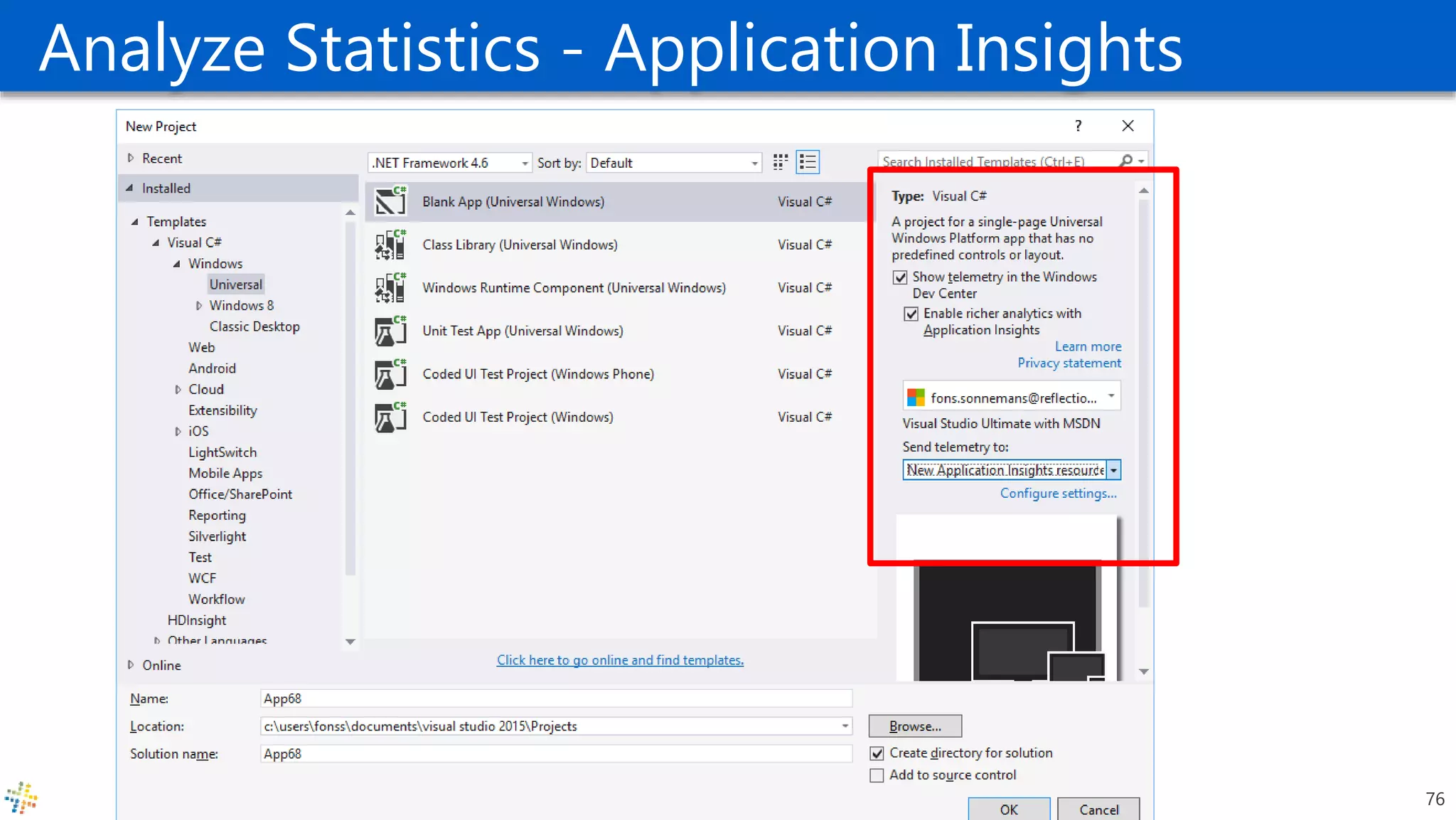Select the Workflow category
1456x820 pixels.
(216, 600)
